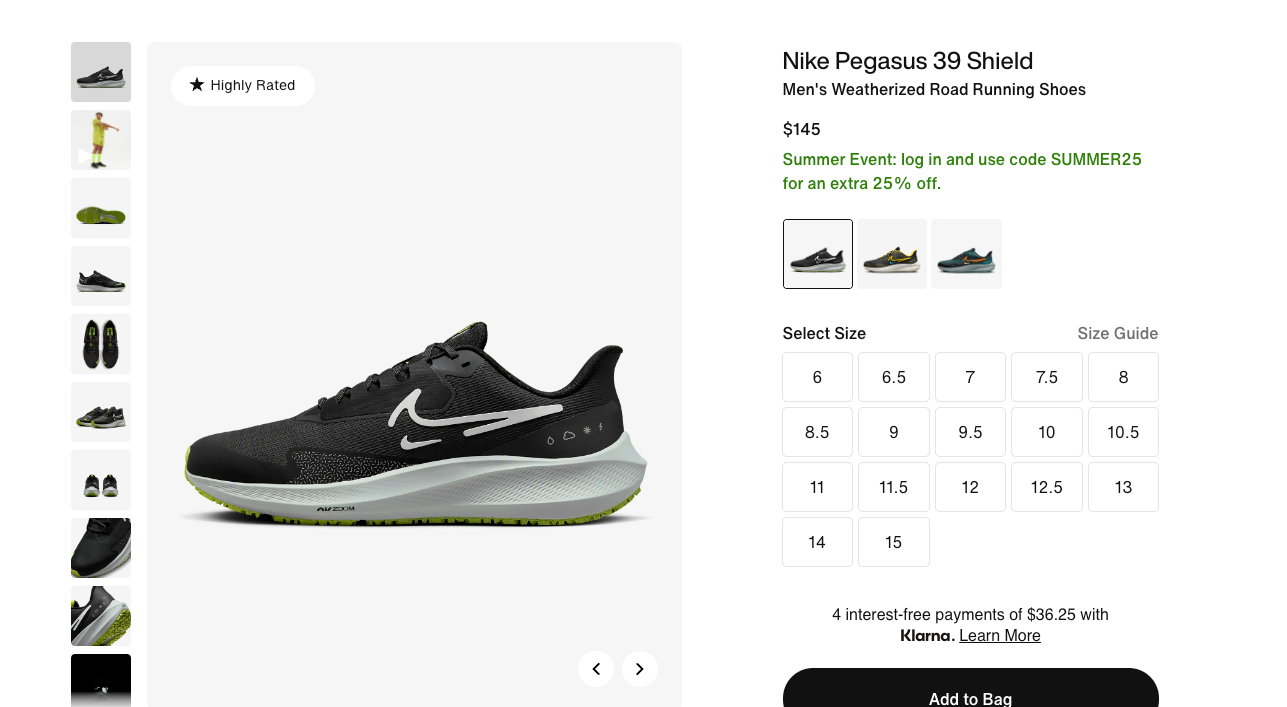The height and width of the screenshot is (707, 1287).
Task: Add the shoe to bag
Action: click(x=971, y=688)
